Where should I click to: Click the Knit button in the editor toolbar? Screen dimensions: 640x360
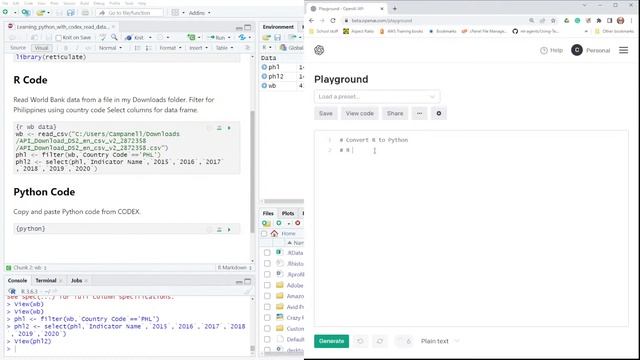(136, 37)
